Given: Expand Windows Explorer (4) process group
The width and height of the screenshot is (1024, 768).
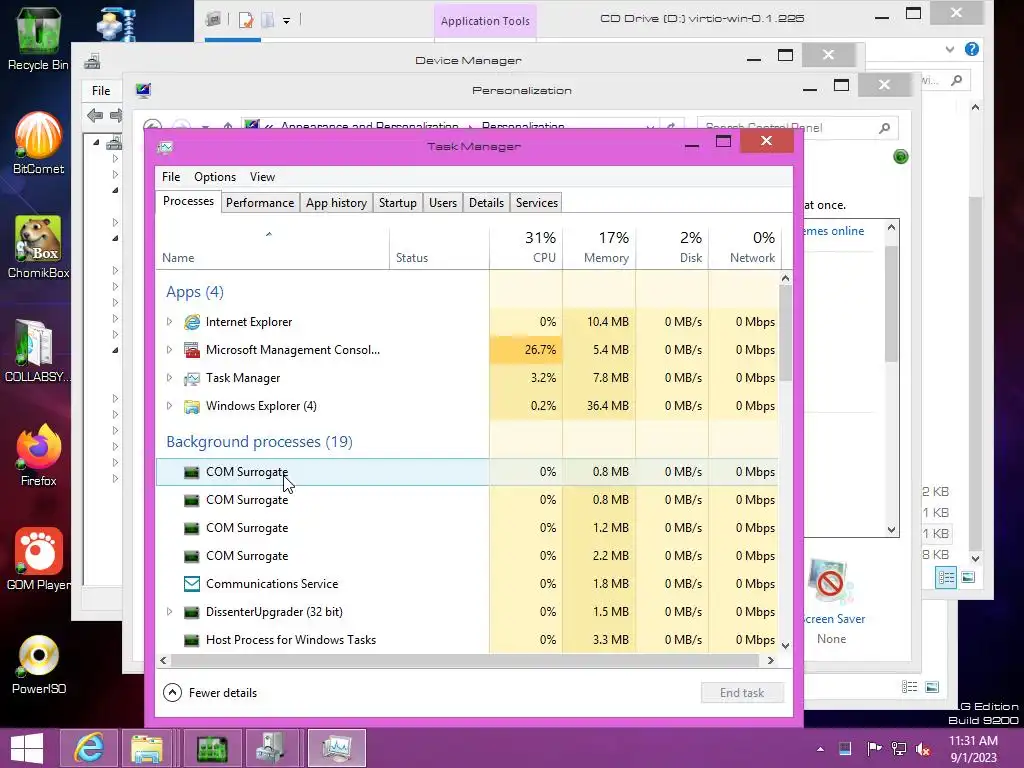Looking at the screenshot, I should point(169,406).
